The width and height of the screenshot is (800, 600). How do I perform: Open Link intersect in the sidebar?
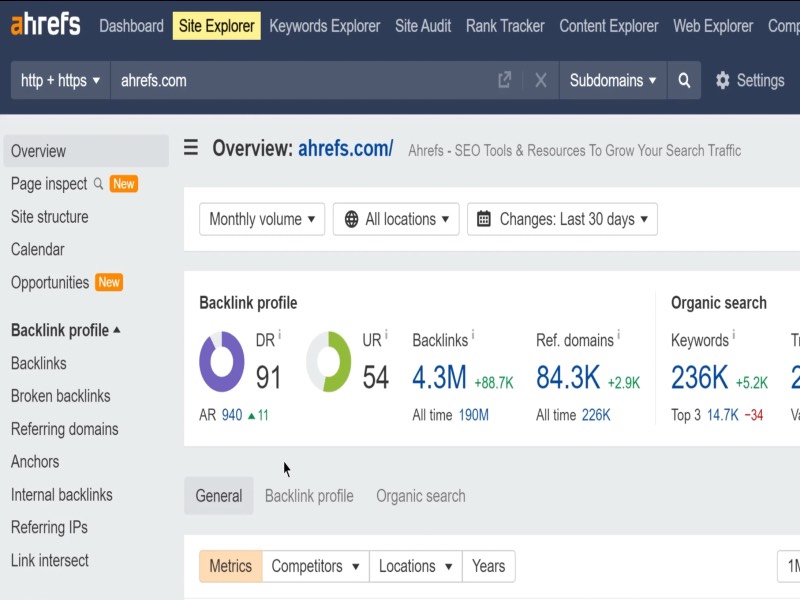pos(50,560)
